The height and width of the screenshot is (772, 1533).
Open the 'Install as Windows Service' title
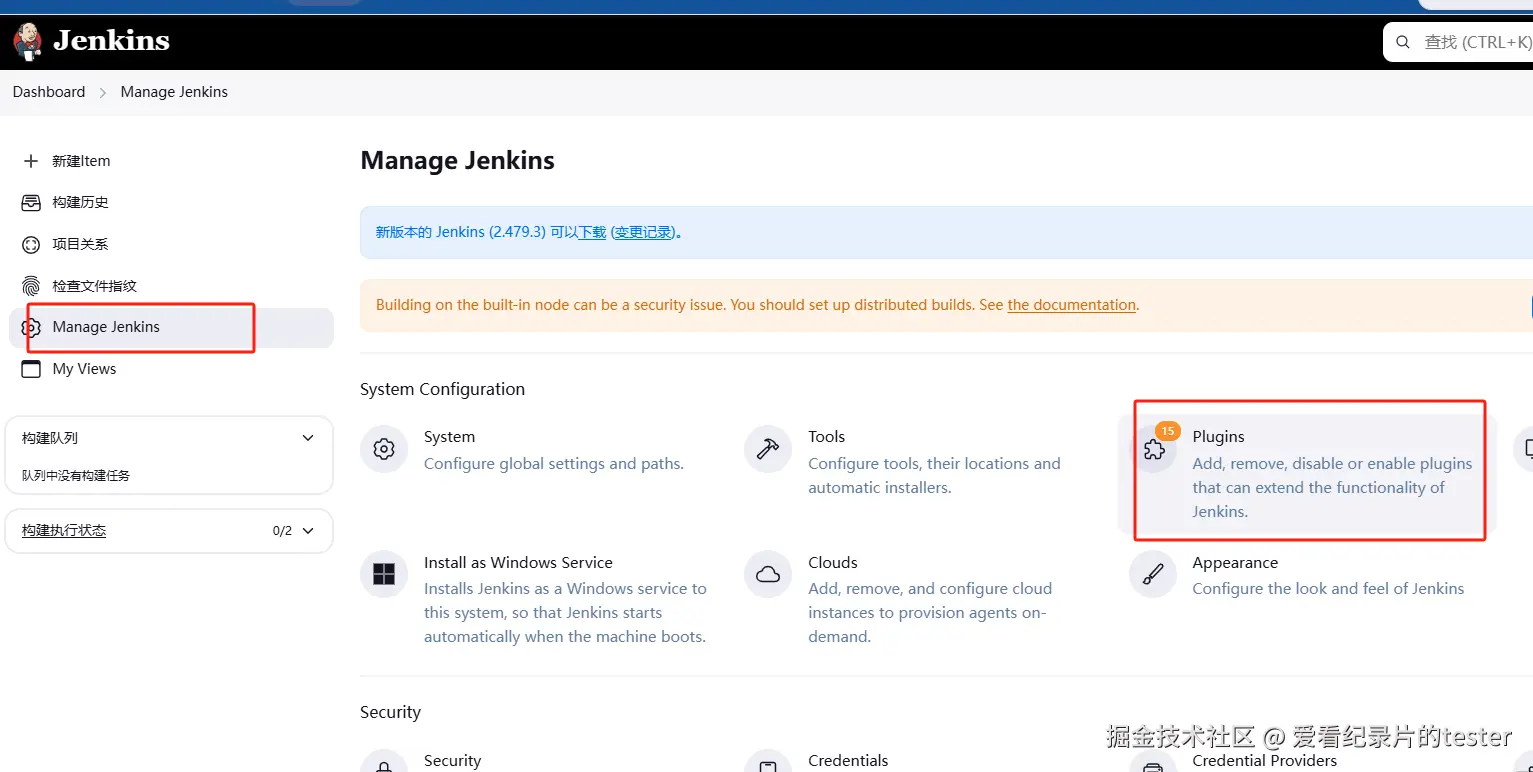click(x=518, y=563)
